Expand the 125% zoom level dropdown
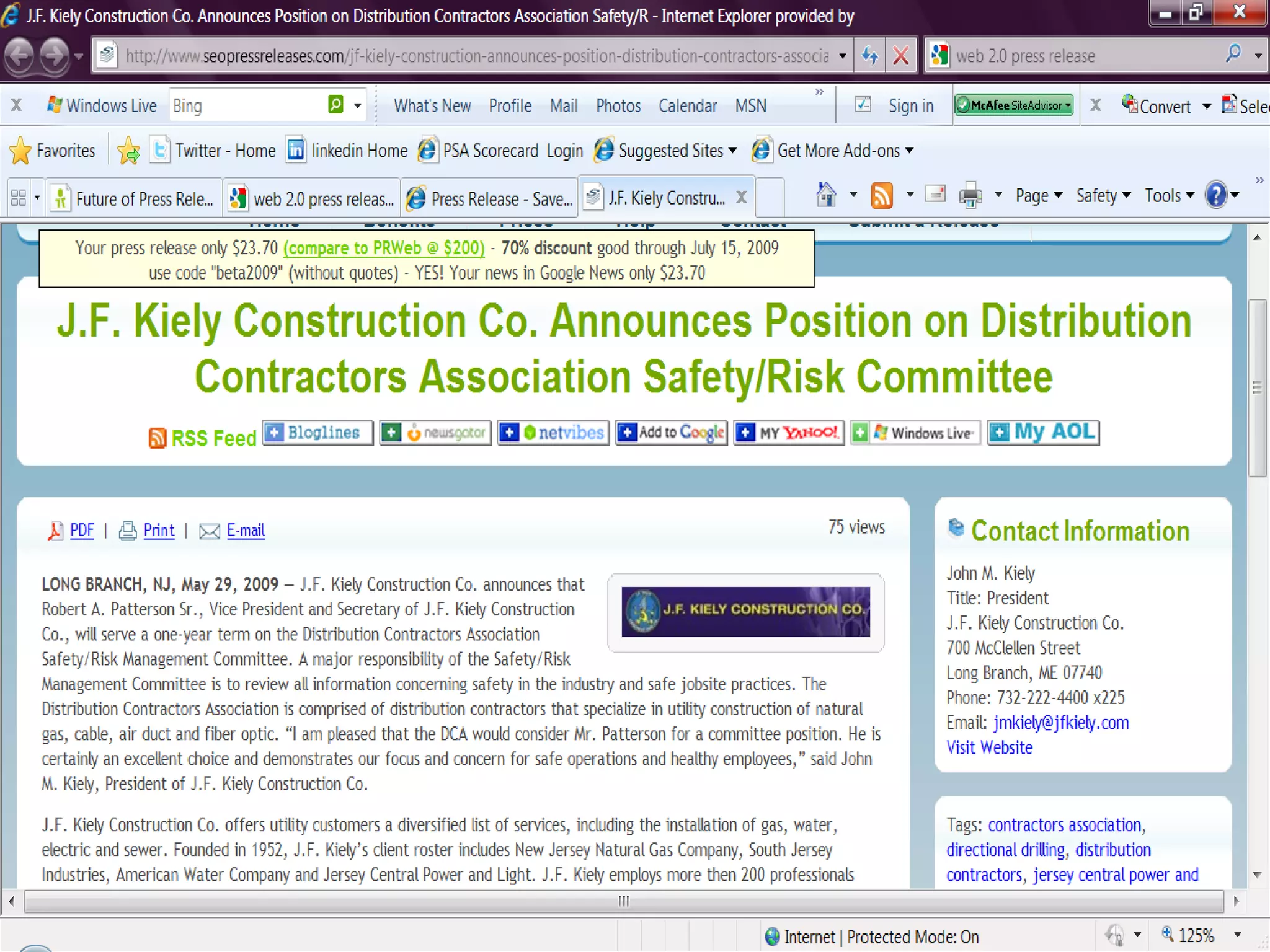Screen dimensions: 1270x952 pyautogui.click(x=1238, y=935)
